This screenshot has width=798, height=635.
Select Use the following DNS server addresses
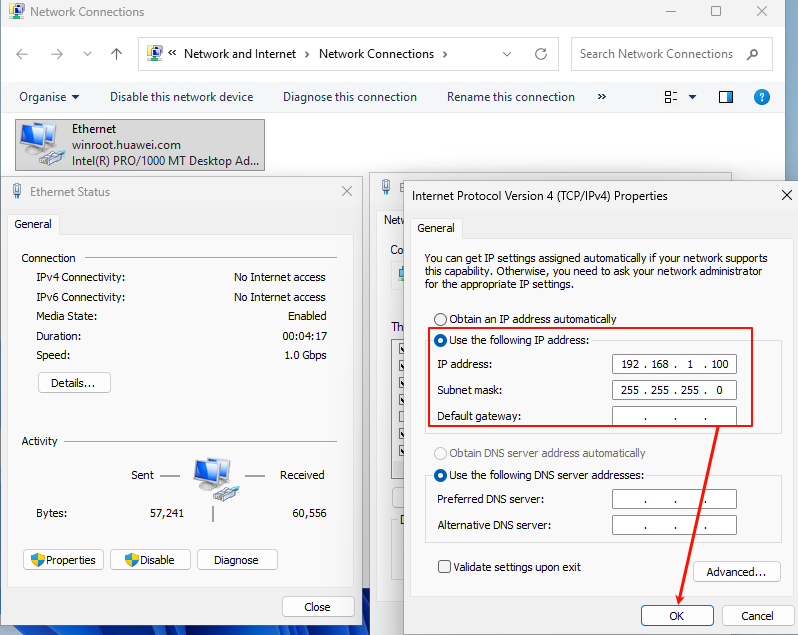point(539,475)
